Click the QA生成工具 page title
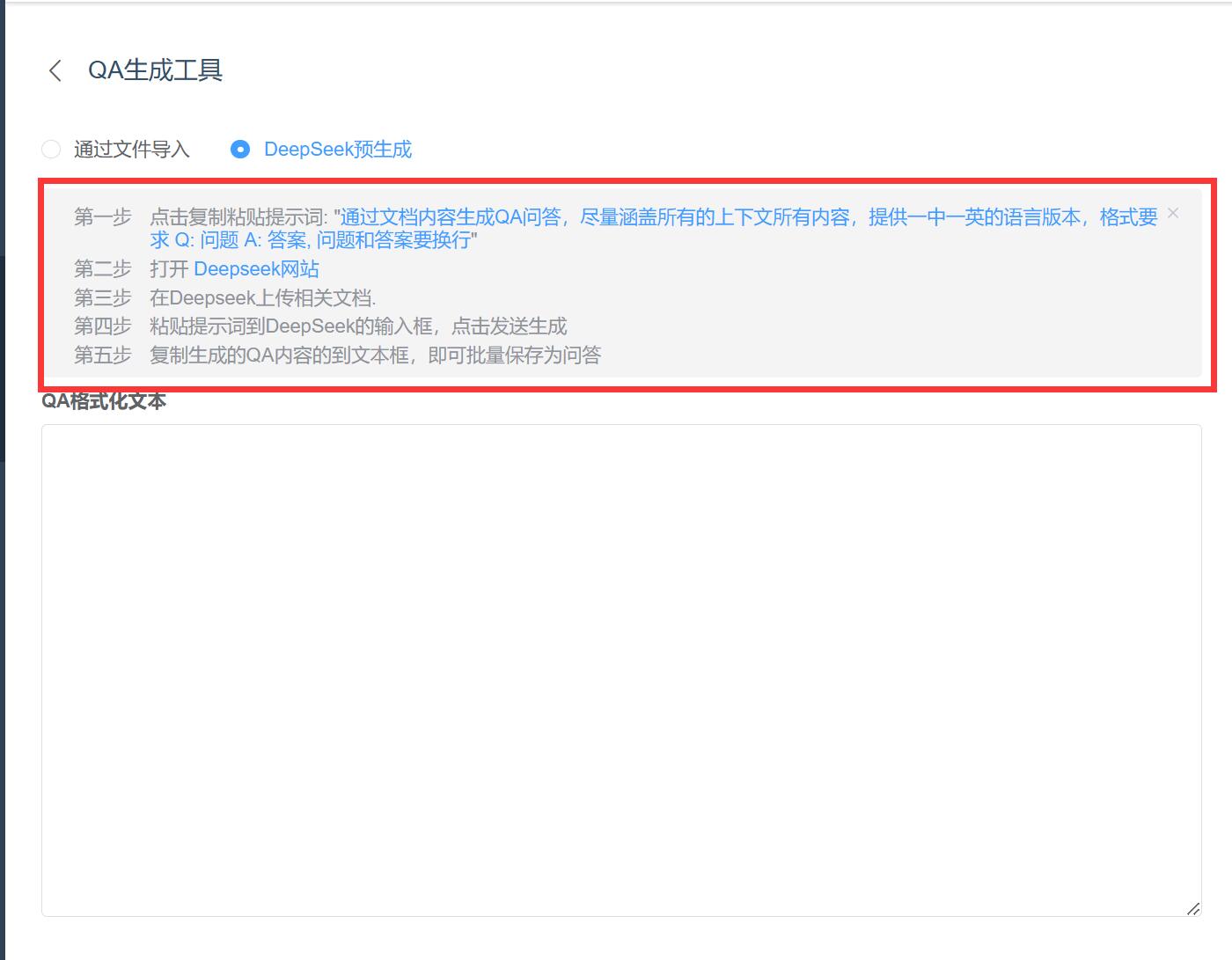Image resolution: width=1232 pixels, height=960 pixels. (x=155, y=70)
